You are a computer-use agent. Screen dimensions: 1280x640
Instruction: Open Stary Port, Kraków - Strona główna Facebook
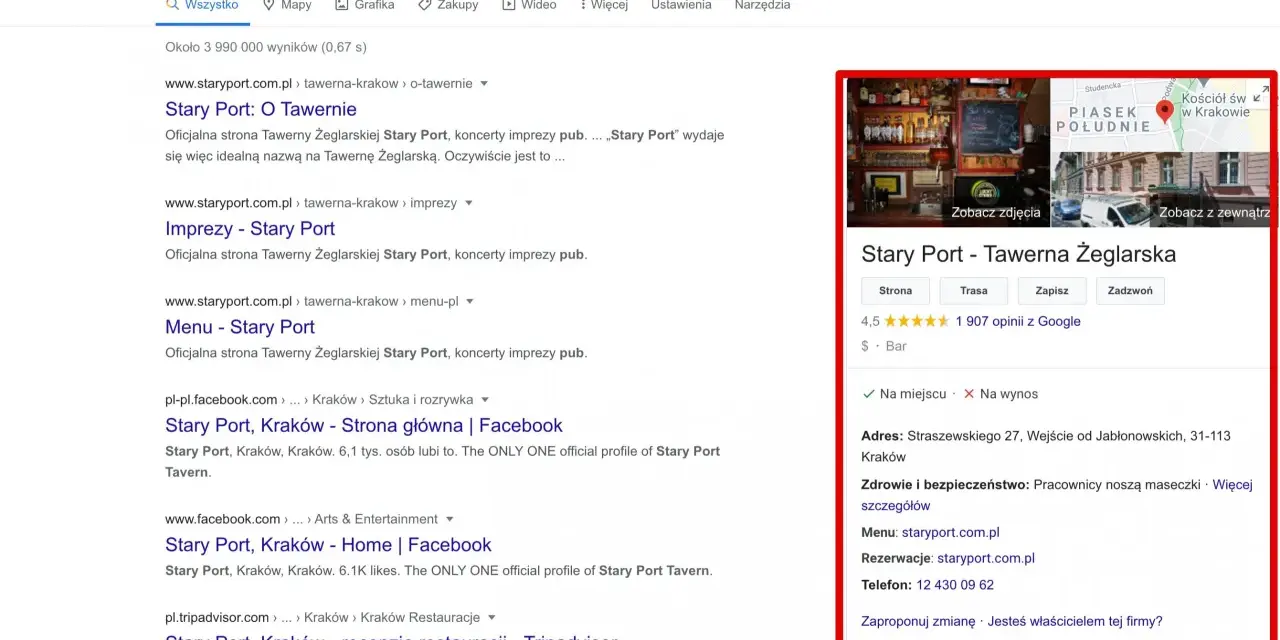click(364, 425)
